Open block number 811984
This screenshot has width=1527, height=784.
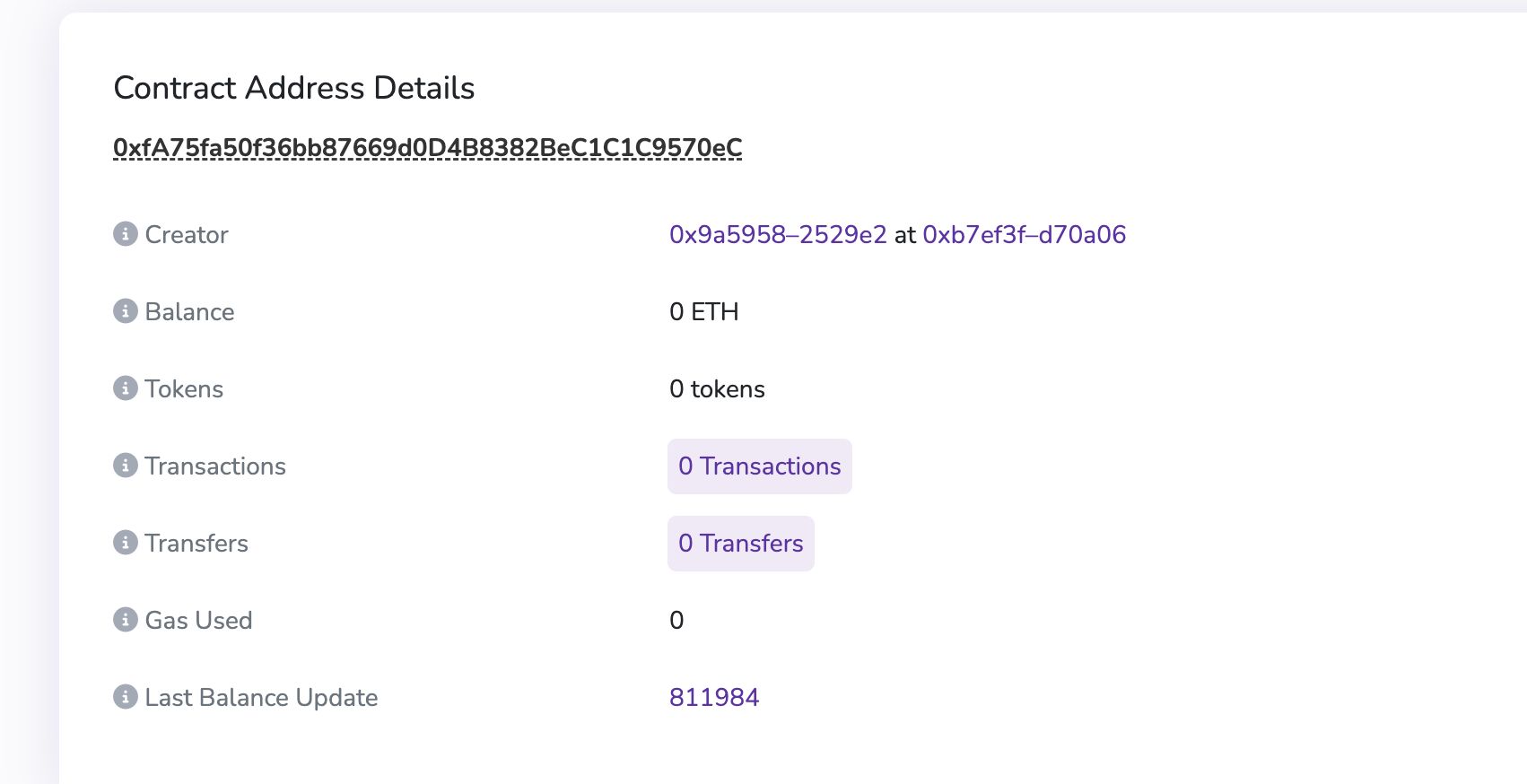pyautogui.click(x=714, y=698)
